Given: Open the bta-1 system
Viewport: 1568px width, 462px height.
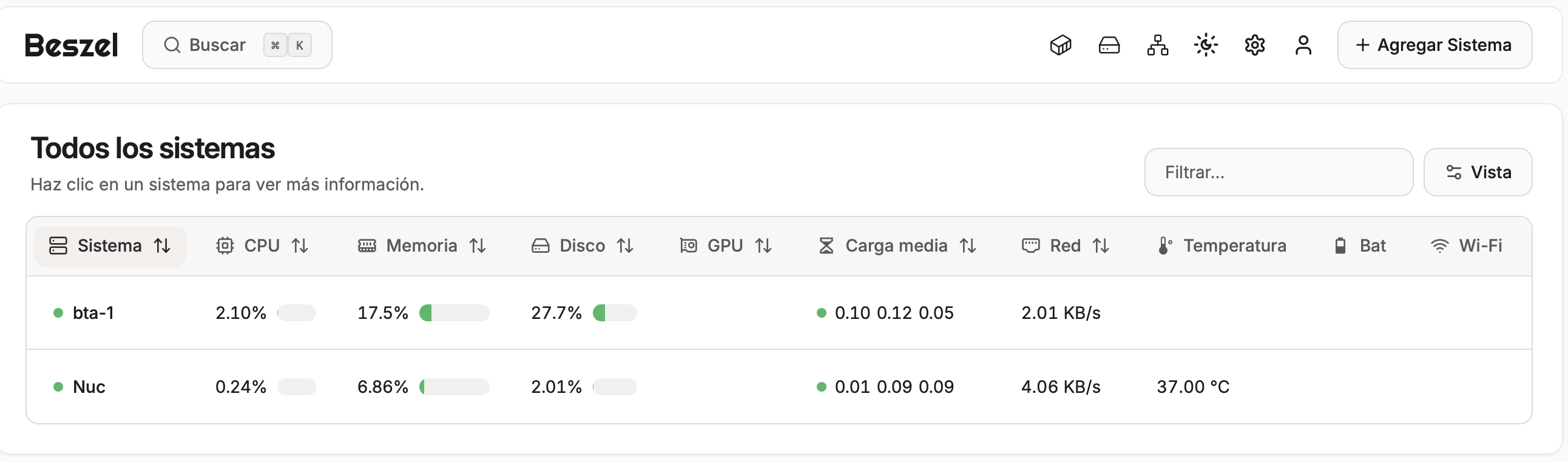Looking at the screenshot, I should pos(93,313).
